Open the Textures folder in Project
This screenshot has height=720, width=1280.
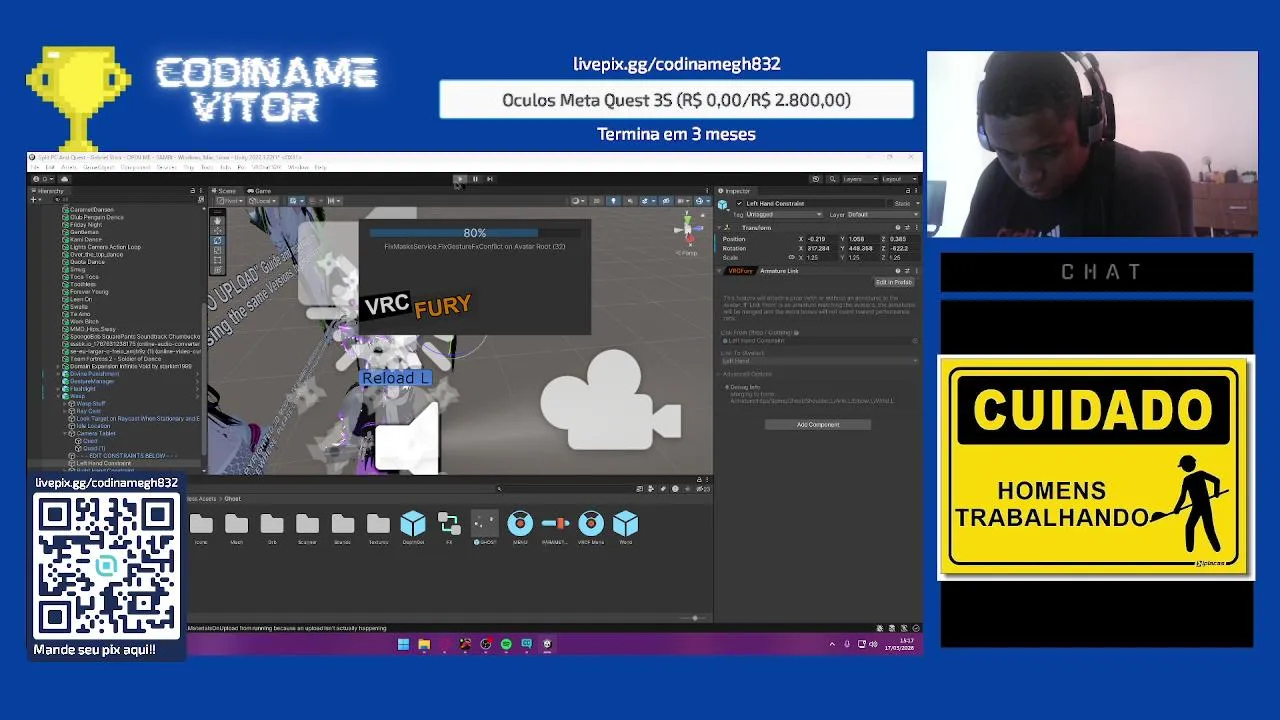[x=378, y=529]
